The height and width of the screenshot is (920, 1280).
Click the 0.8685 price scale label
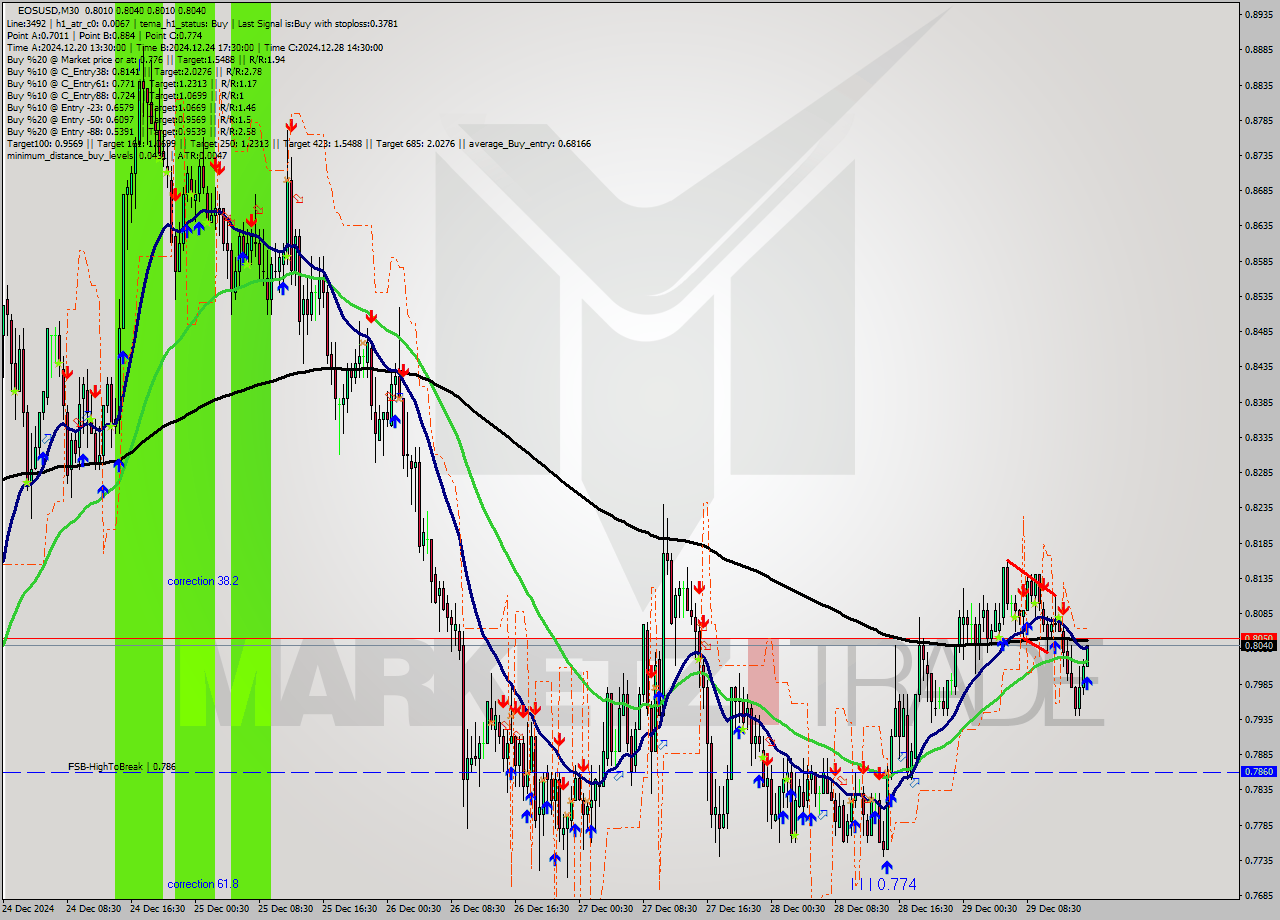1258,190
